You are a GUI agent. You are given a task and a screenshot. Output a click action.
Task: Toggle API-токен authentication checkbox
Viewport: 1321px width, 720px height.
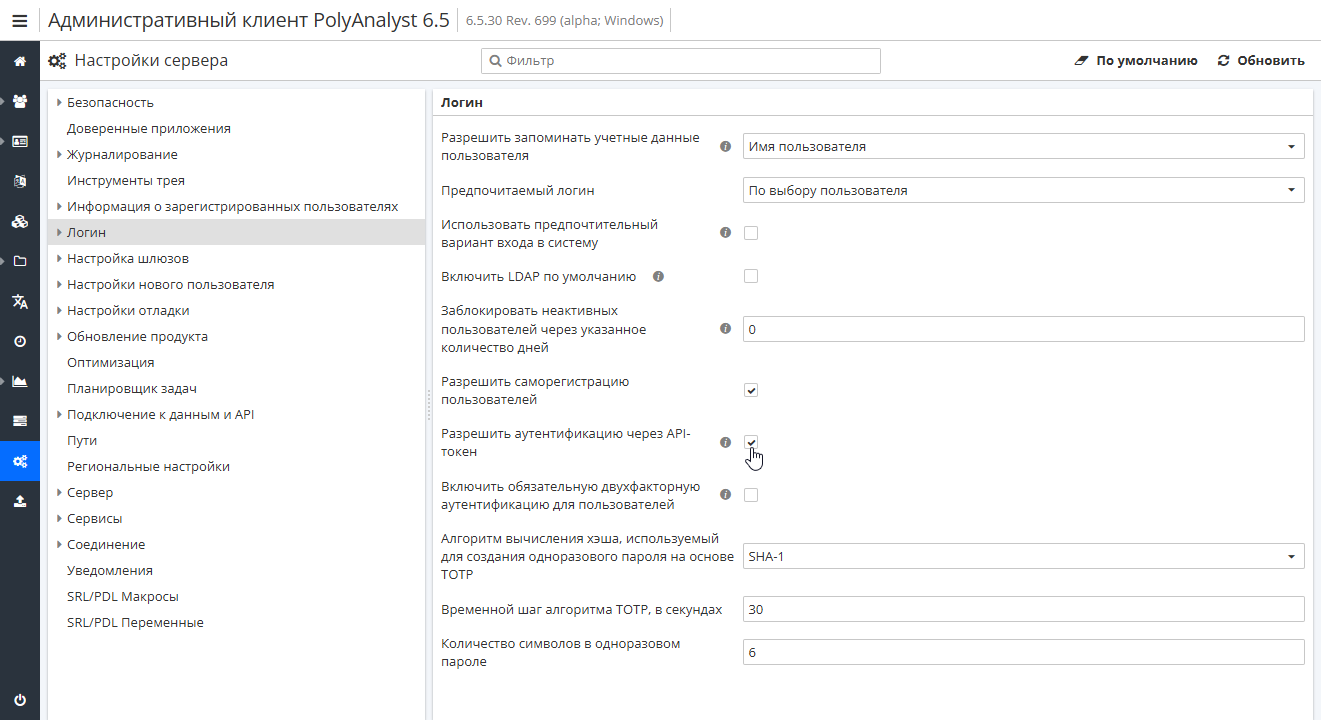[751, 442]
